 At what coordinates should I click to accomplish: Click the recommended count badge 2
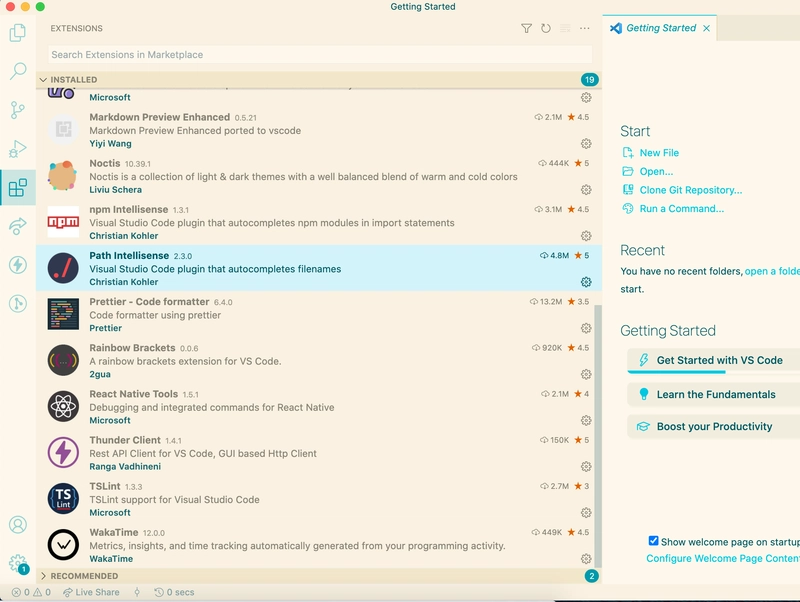pyautogui.click(x=591, y=576)
